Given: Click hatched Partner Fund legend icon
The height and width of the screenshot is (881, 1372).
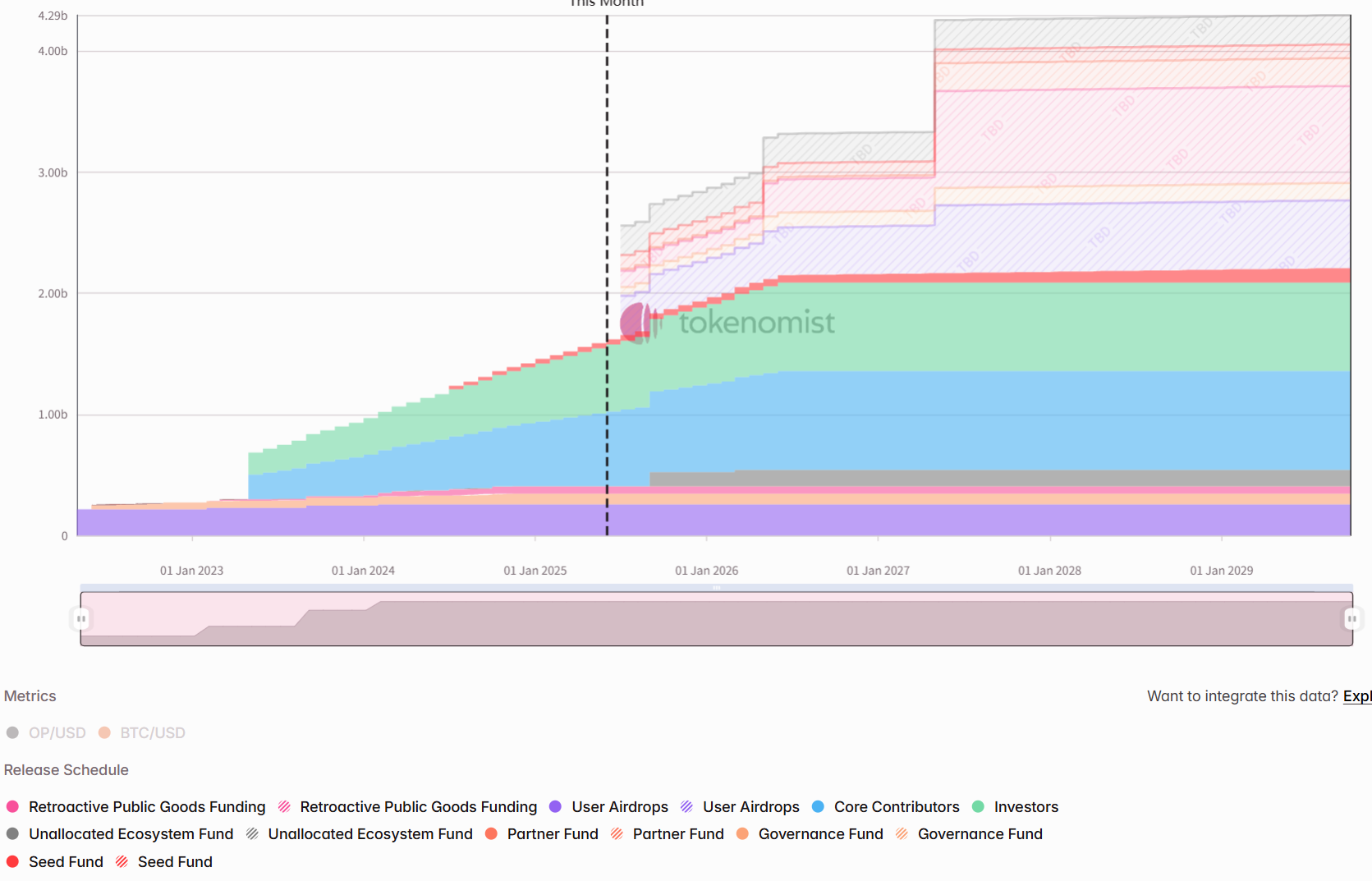Looking at the screenshot, I should click(617, 833).
